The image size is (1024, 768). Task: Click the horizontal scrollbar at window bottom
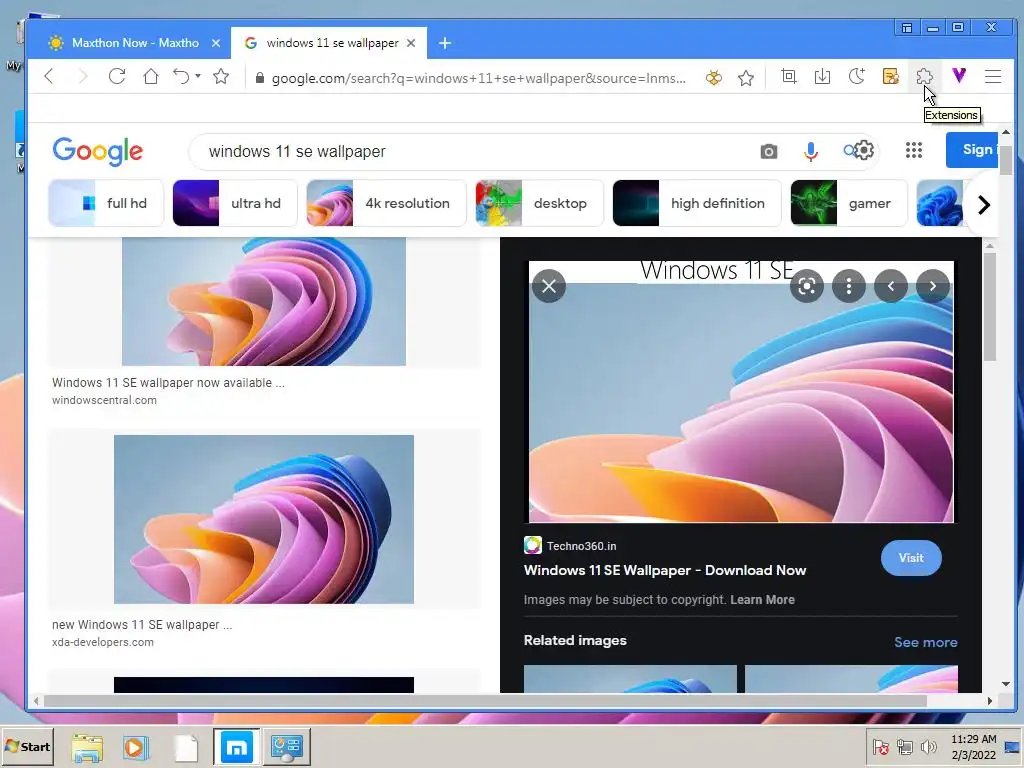(485, 701)
